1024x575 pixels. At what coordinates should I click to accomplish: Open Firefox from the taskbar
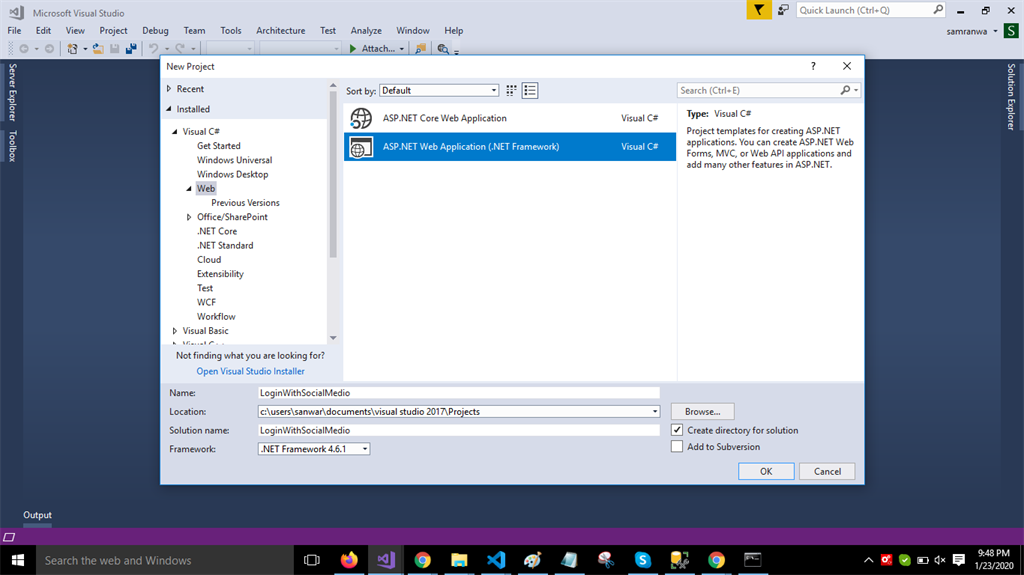[349, 560]
